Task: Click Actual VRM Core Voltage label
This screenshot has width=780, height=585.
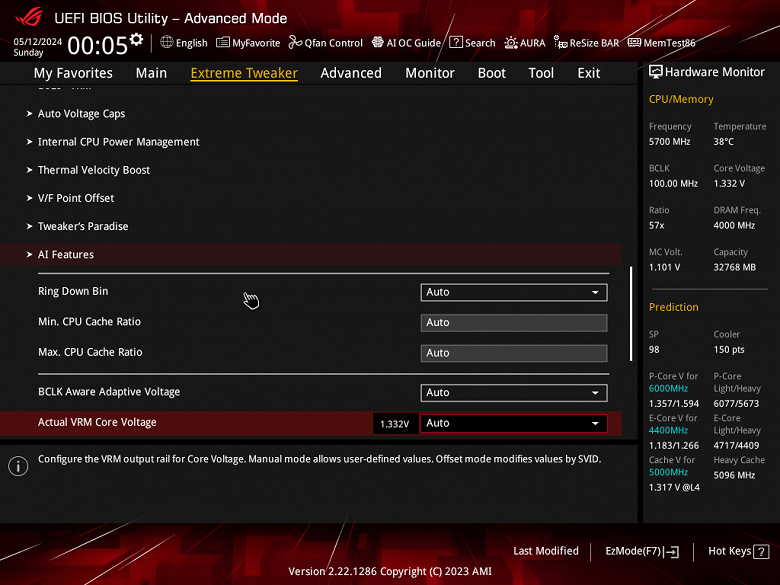Action: pos(98,422)
